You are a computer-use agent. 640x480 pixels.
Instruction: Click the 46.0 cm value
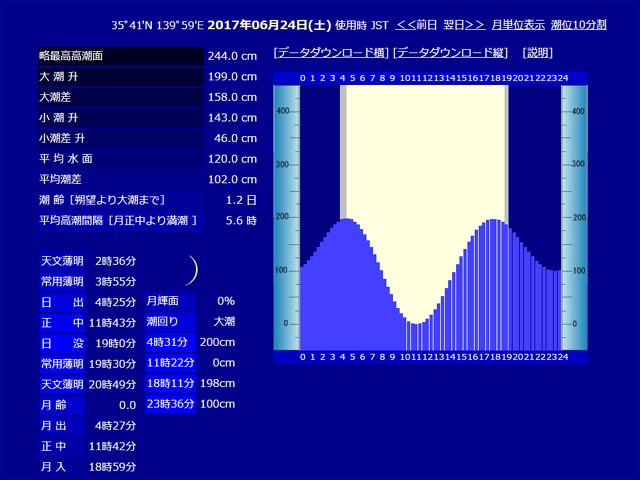coord(236,138)
